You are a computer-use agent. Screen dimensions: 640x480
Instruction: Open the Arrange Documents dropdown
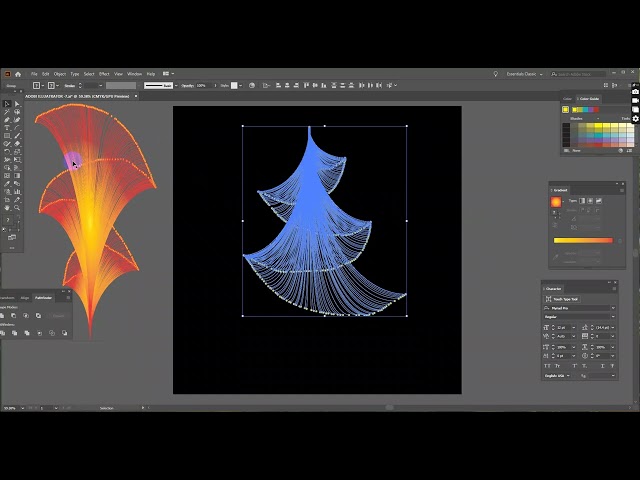pyautogui.click(x=168, y=74)
